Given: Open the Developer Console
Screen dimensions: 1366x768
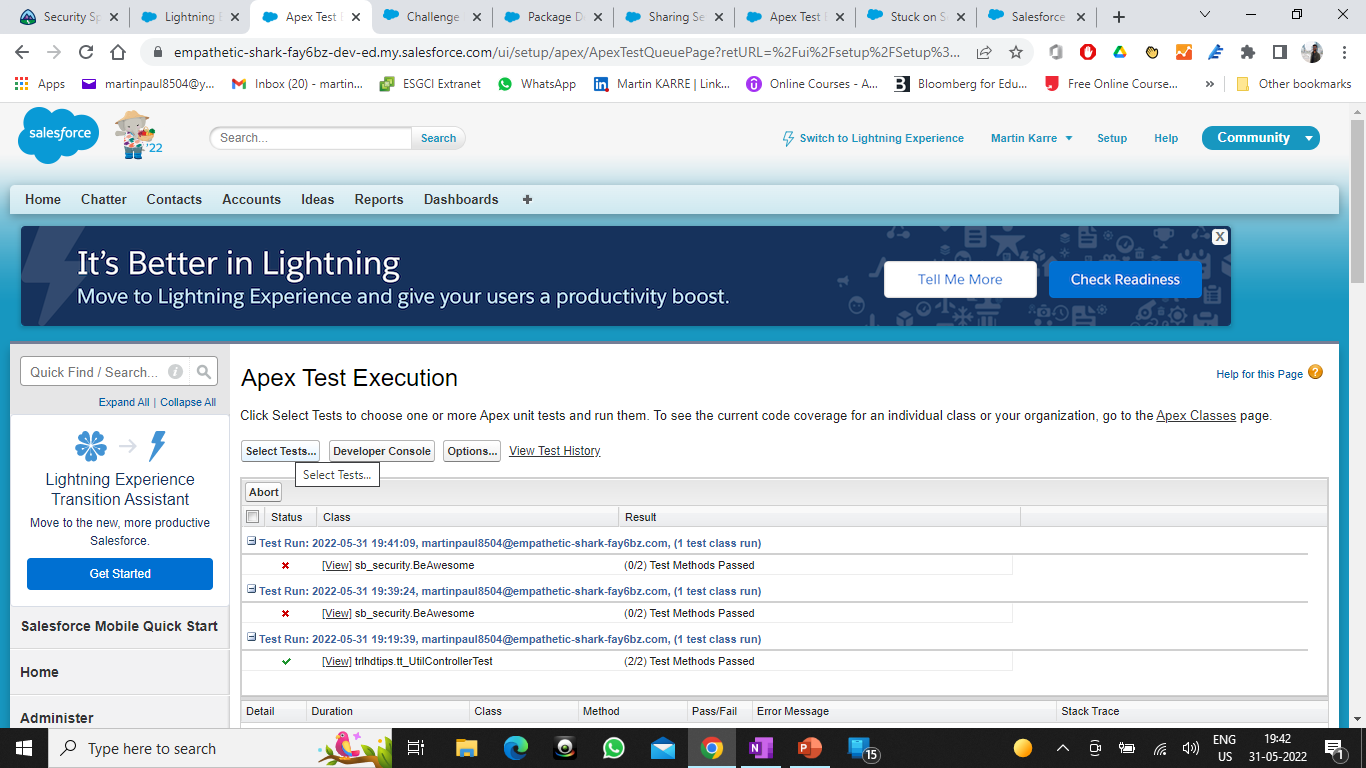Looking at the screenshot, I should 382,451.
